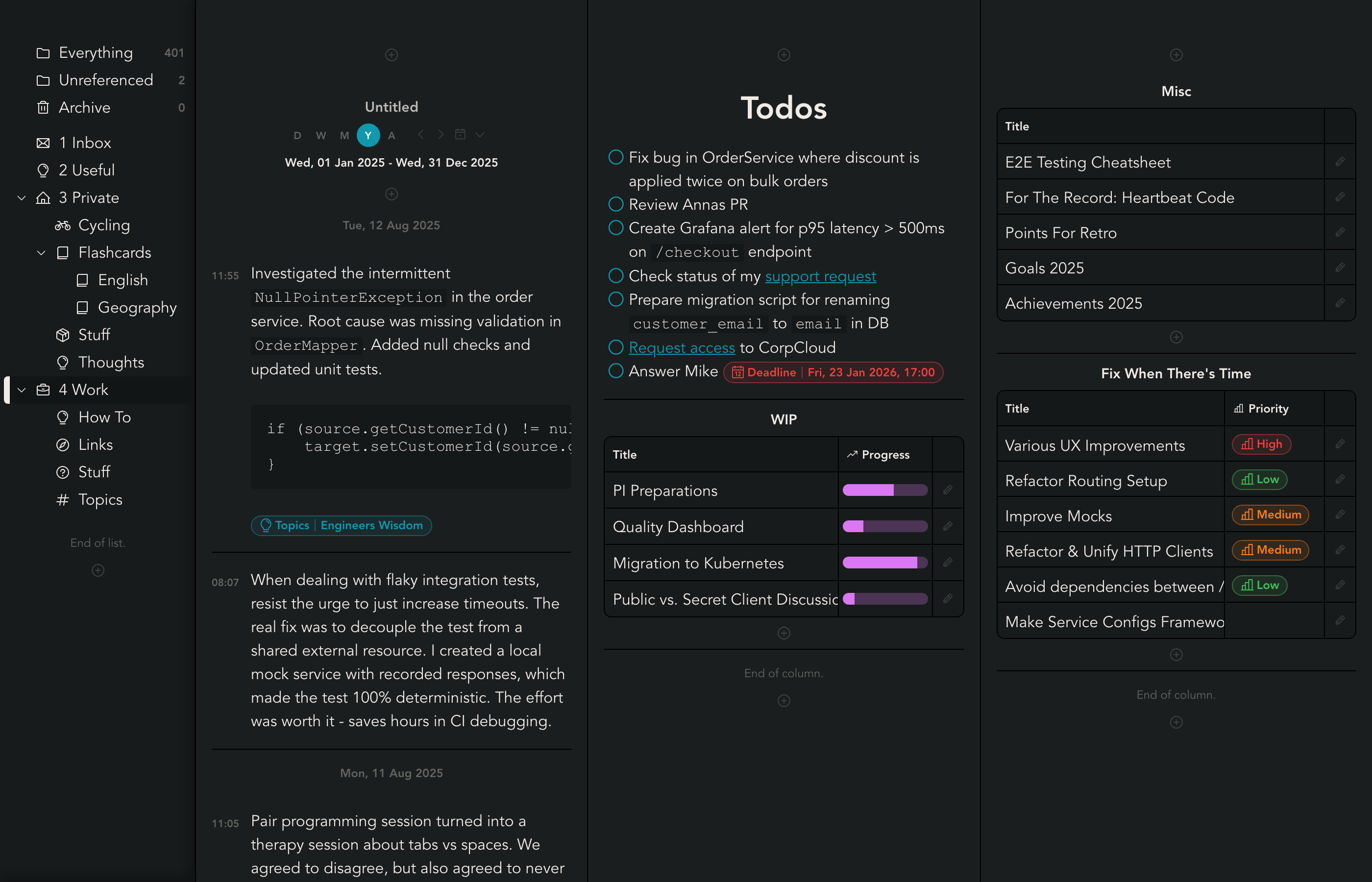The image size is (1372, 882).
Task: Click the edit pencil for Improve Mocks
Action: [x=1339, y=515]
